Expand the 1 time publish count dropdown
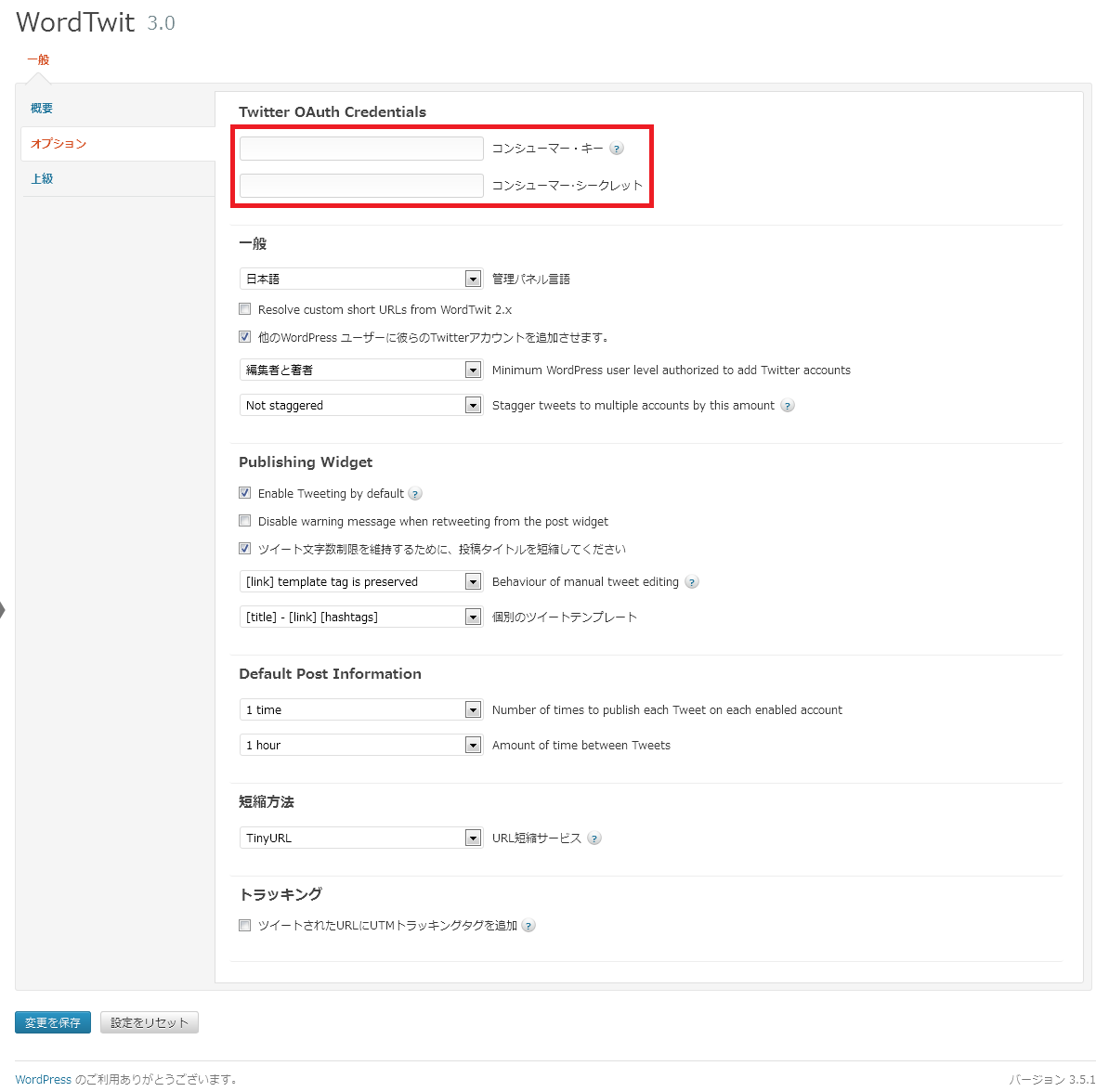Image resolution: width=1109 pixels, height=1092 pixels. [x=360, y=709]
